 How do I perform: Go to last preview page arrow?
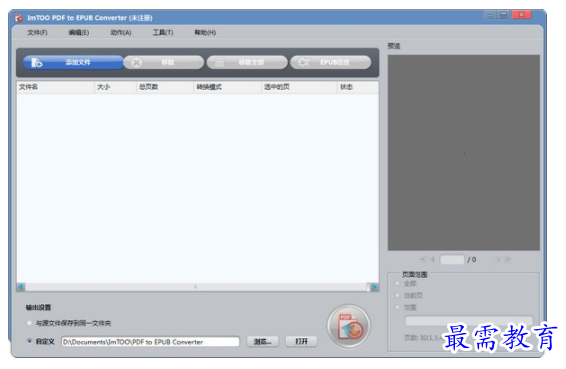click(508, 259)
